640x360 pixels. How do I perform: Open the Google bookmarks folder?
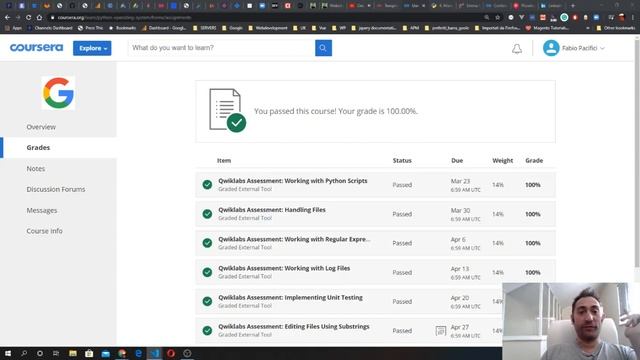tap(232, 28)
